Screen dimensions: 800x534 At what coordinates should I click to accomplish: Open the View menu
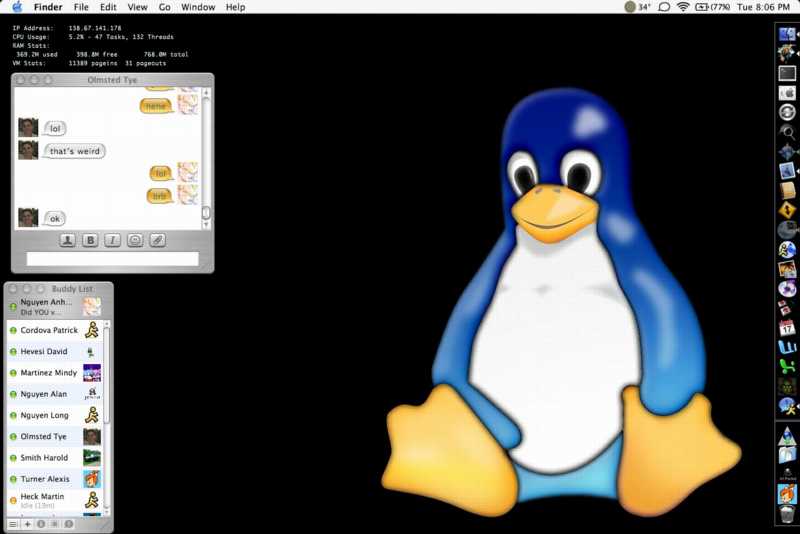tap(137, 7)
